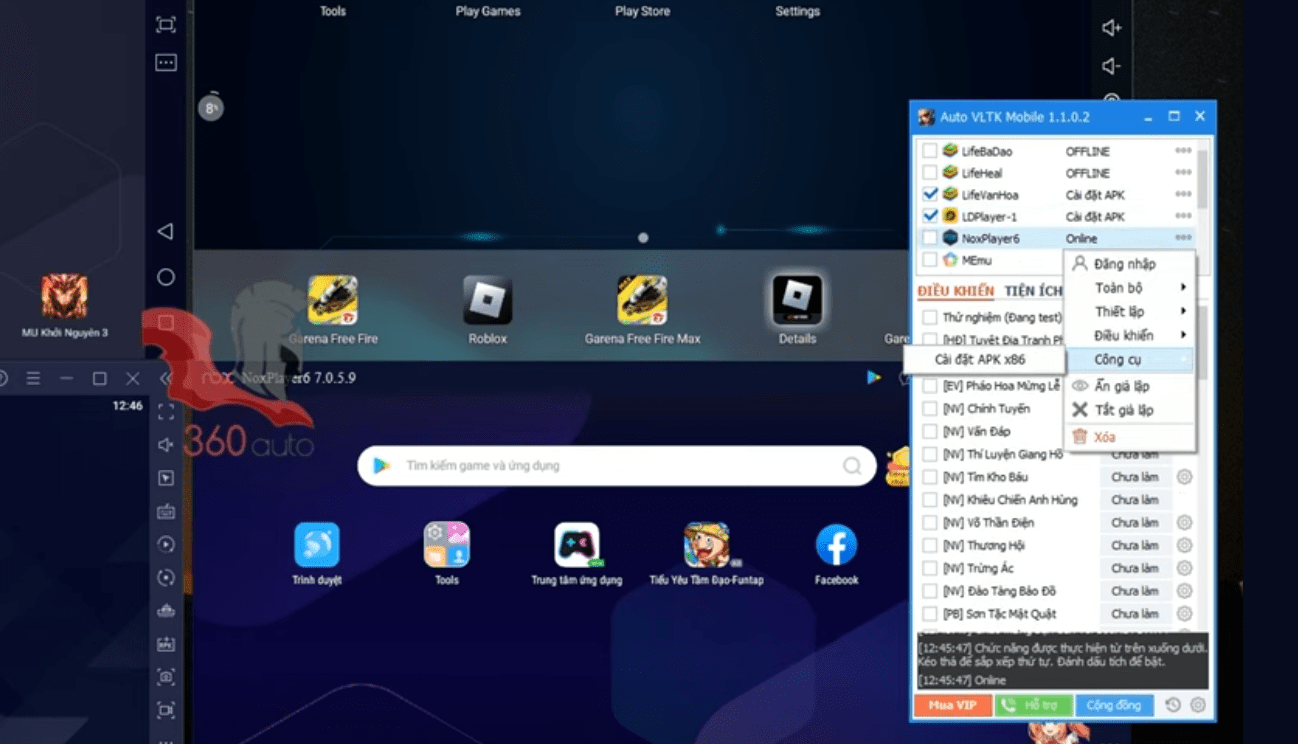Click the Nox screenshot camera icon
This screenshot has width=1298, height=744.
pyautogui.click(x=166, y=677)
